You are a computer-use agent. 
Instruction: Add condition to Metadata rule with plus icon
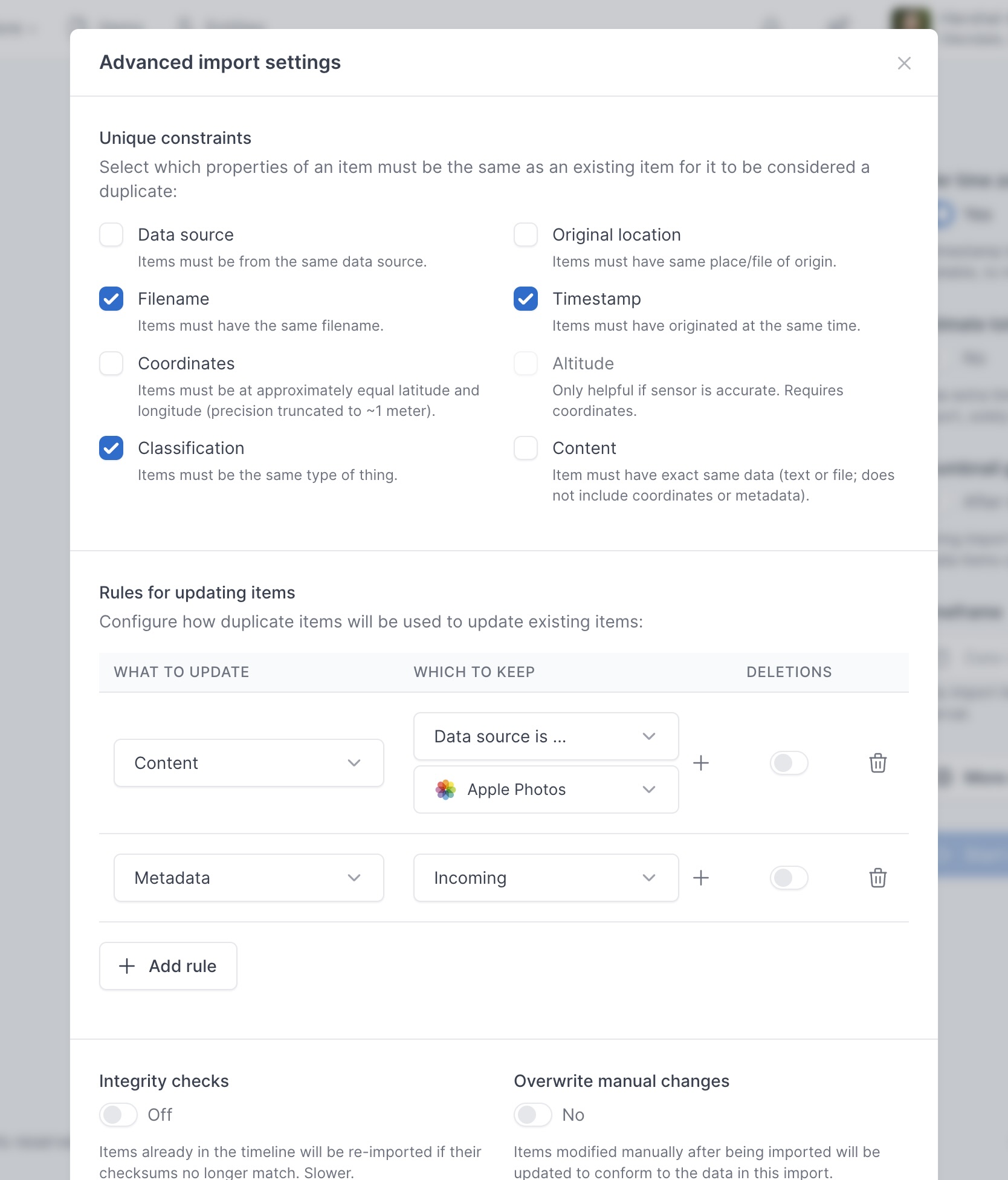tap(701, 878)
